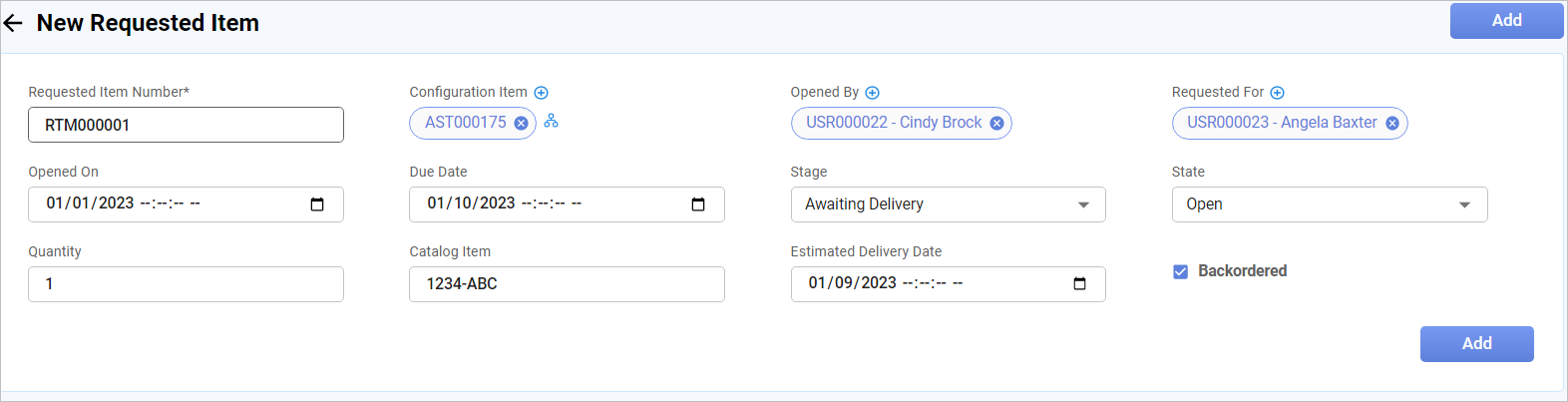Remove AST000175 chip with its x icon
This screenshot has height=402, width=1568.
(521, 124)
